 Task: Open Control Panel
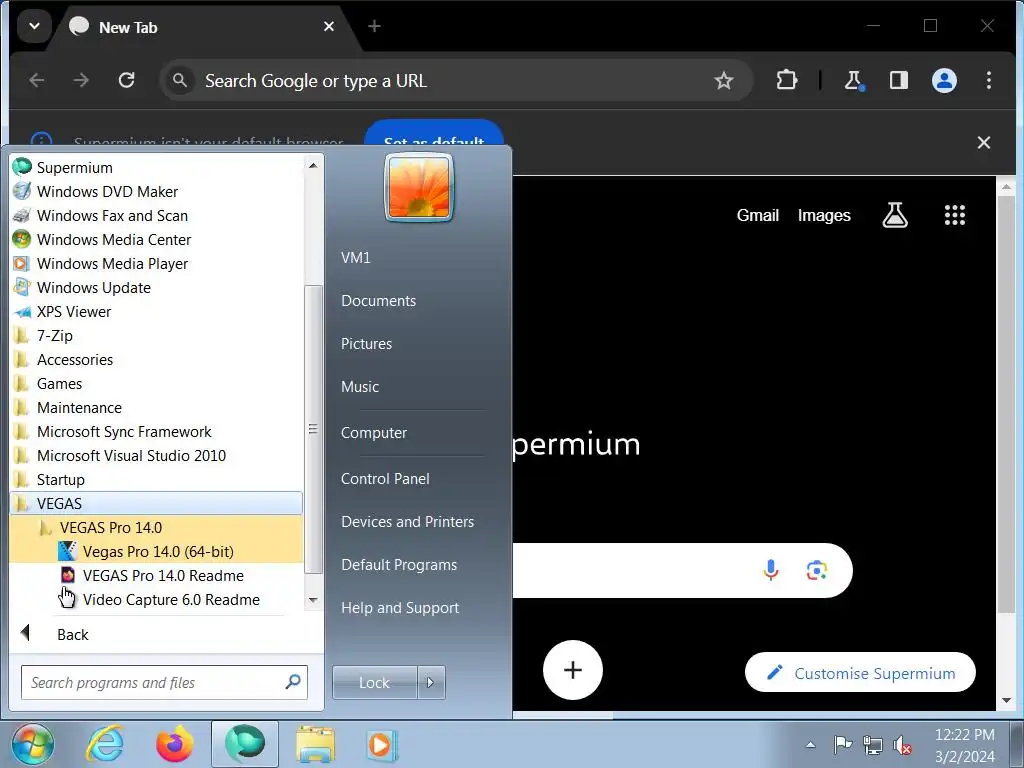point(385,479)
